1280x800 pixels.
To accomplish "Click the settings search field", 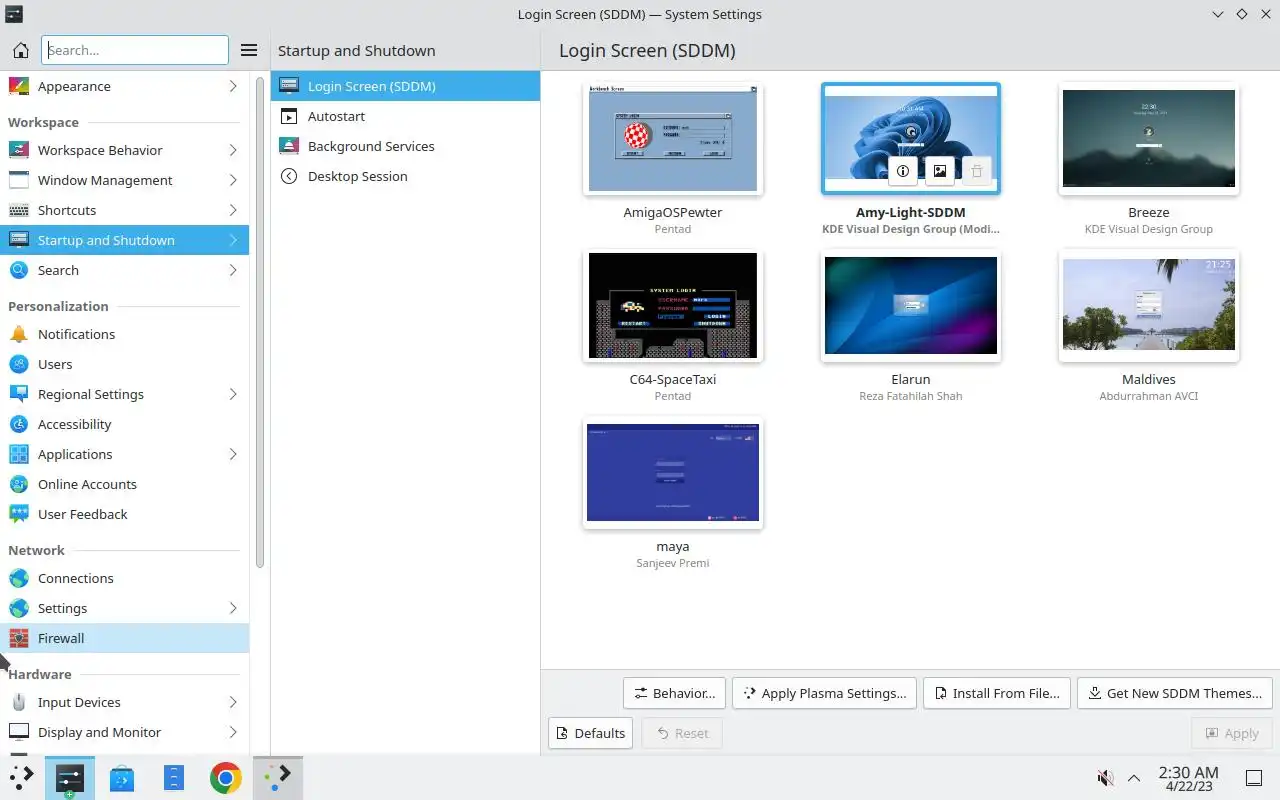I will tap(135, 50).
